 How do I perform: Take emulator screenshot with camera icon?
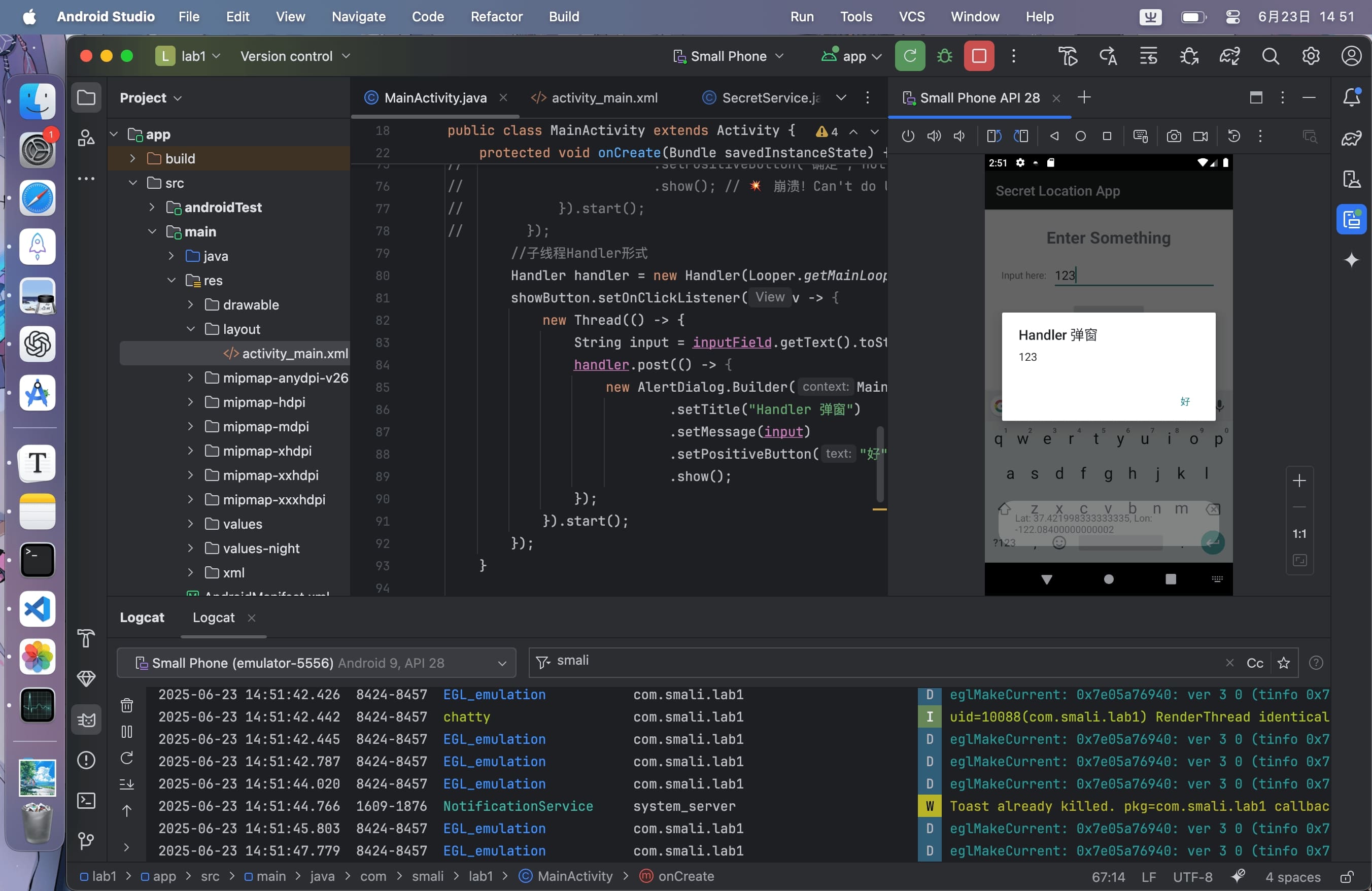point(1173,136)
